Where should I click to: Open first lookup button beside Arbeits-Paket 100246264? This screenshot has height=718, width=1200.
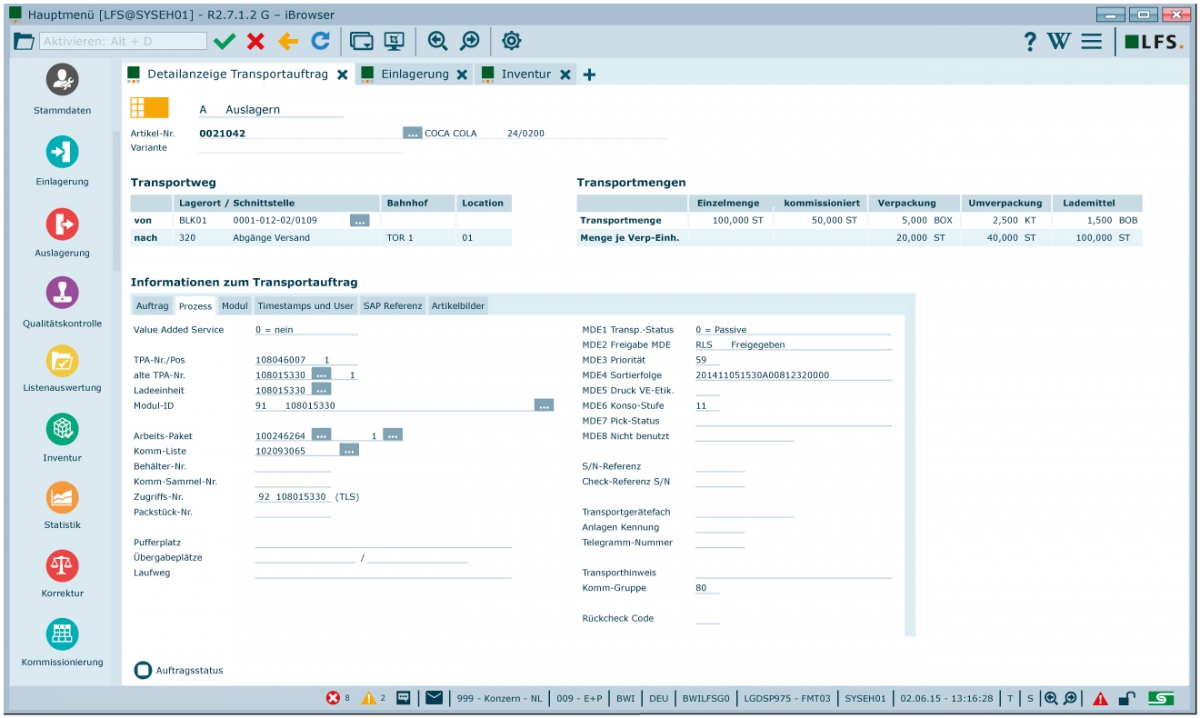coord(321,435)
